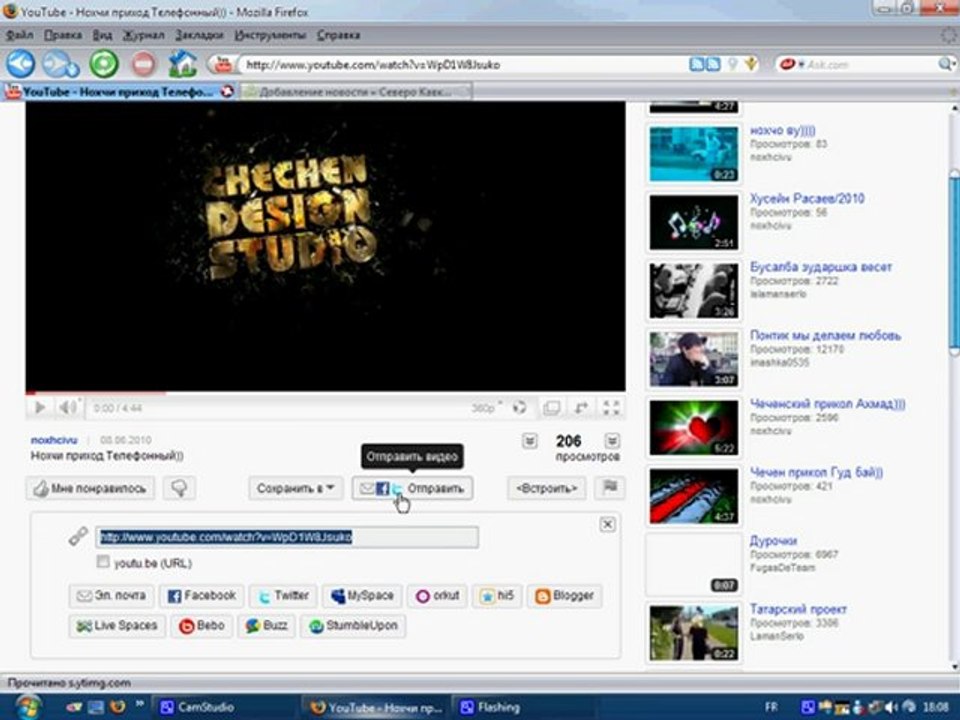Click the yellow bookmark icon in address bar

(751, 64)
